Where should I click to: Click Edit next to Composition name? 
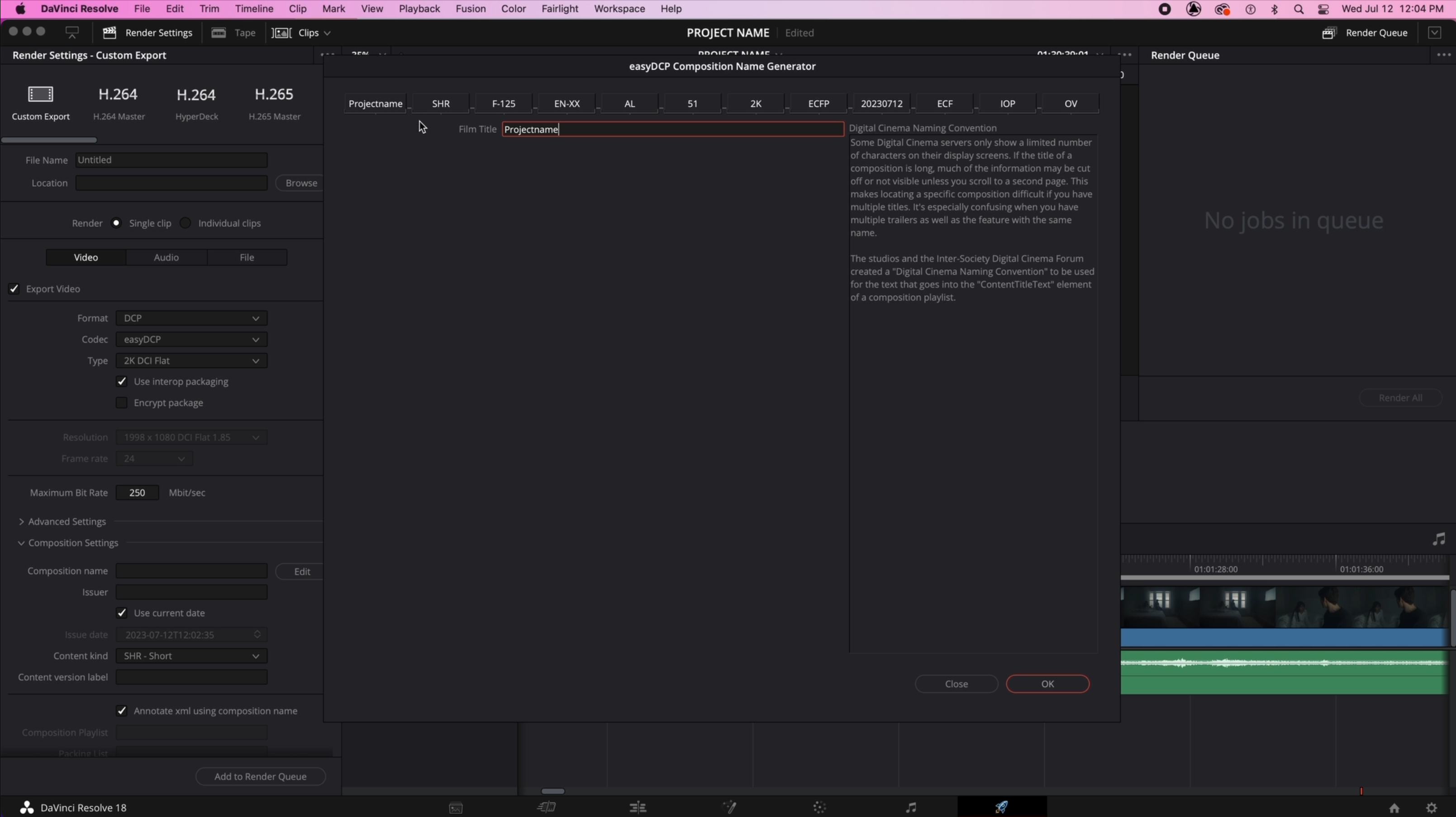click(300, 571)
